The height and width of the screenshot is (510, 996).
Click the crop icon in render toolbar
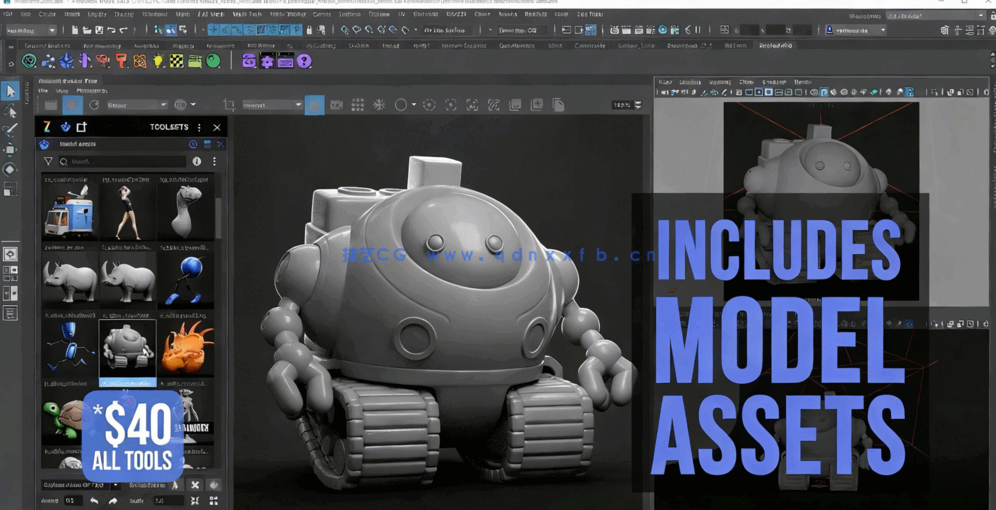[229, 105]
